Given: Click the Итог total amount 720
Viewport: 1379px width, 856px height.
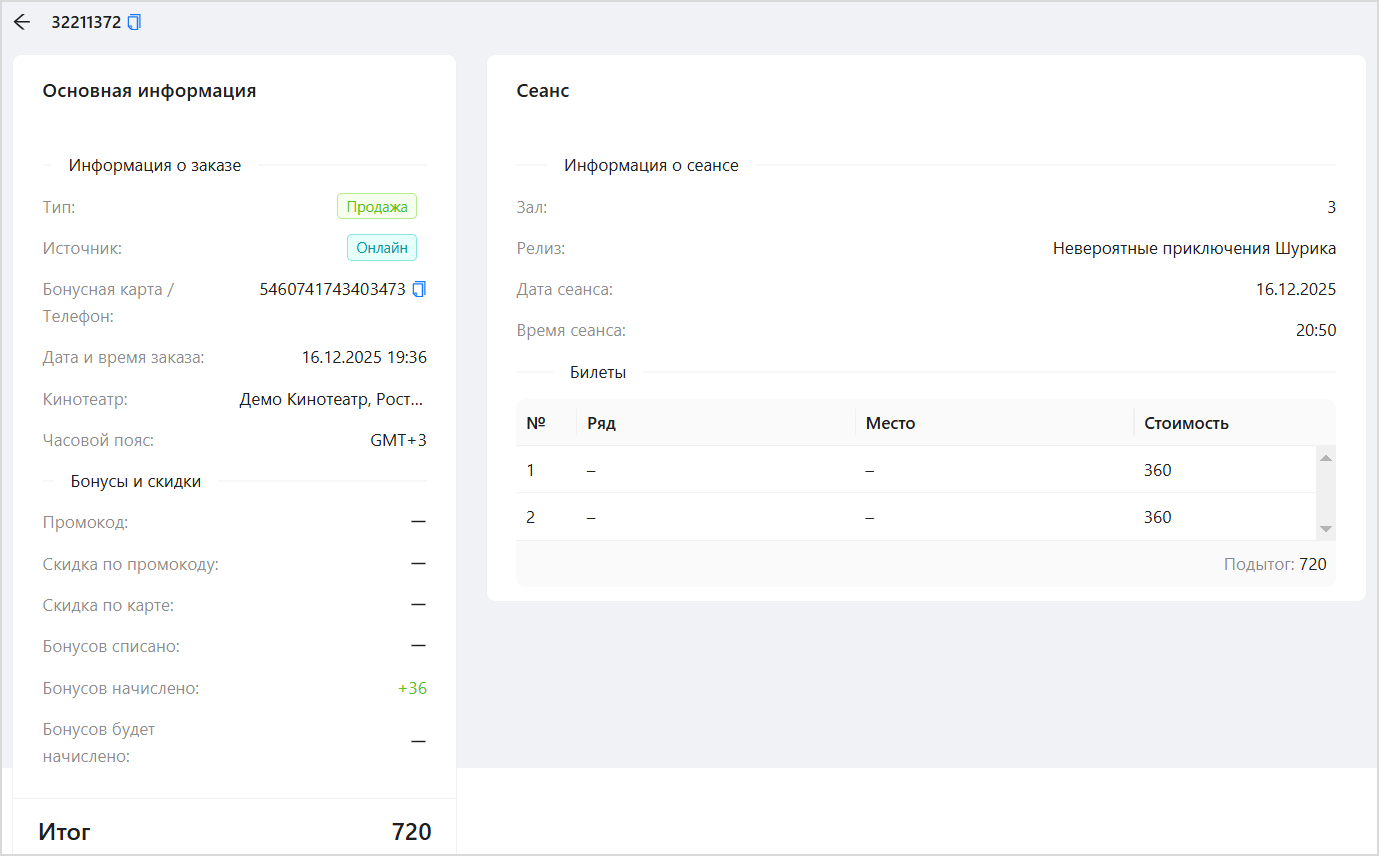Looking at the screenshot, I should click(x=411, y=832).
